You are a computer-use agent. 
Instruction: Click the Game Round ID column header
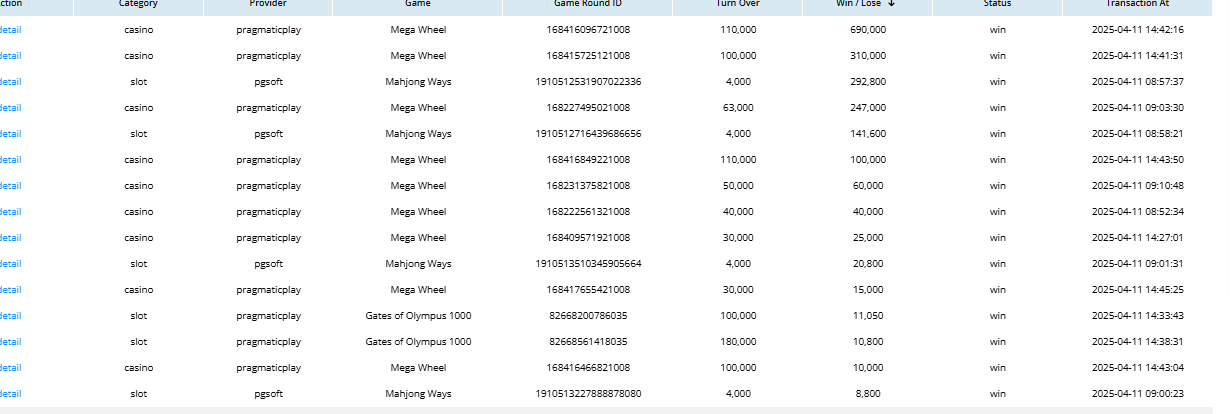587,4
